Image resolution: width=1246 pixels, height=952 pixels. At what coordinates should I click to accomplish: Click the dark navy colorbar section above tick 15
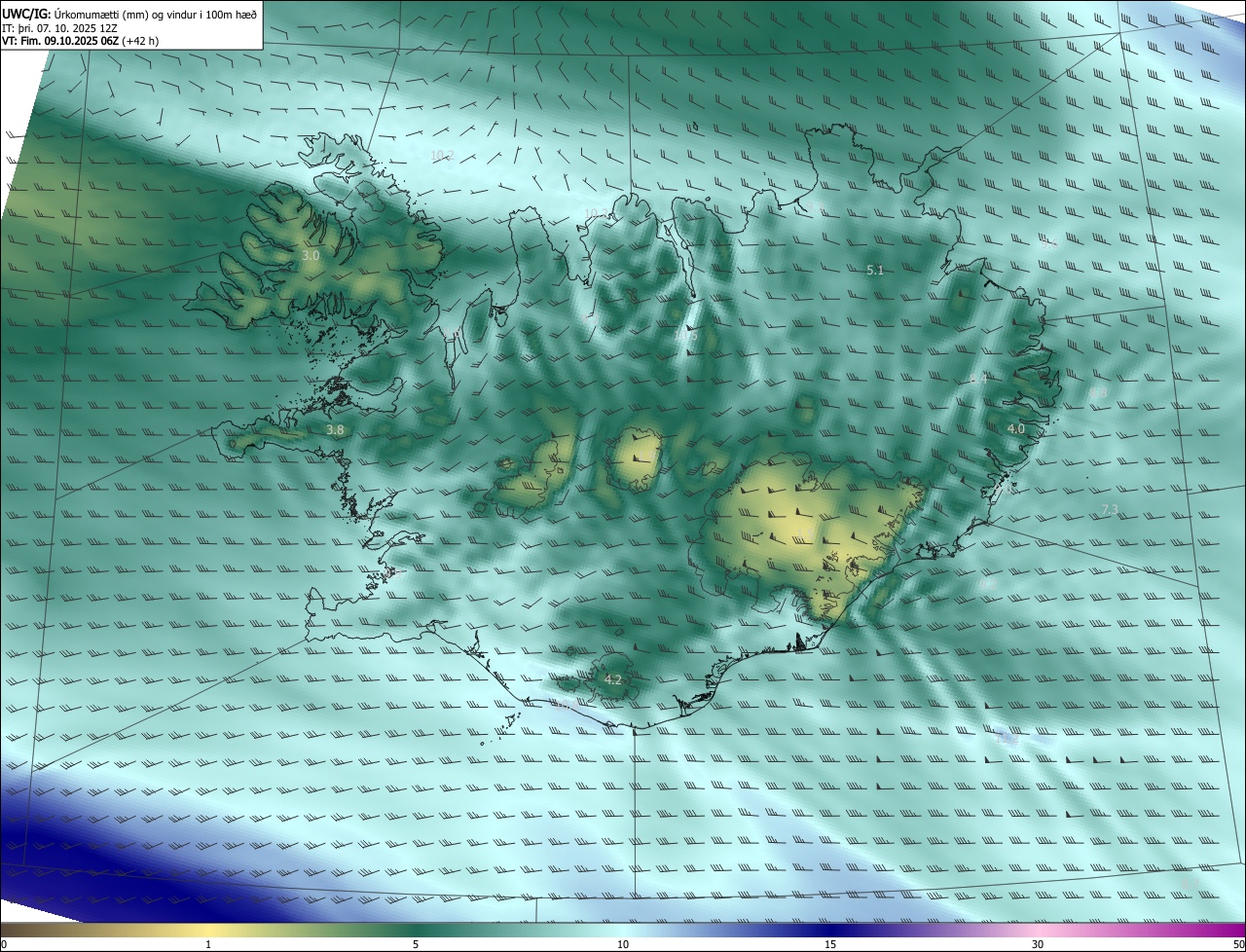tap(830, 930)
